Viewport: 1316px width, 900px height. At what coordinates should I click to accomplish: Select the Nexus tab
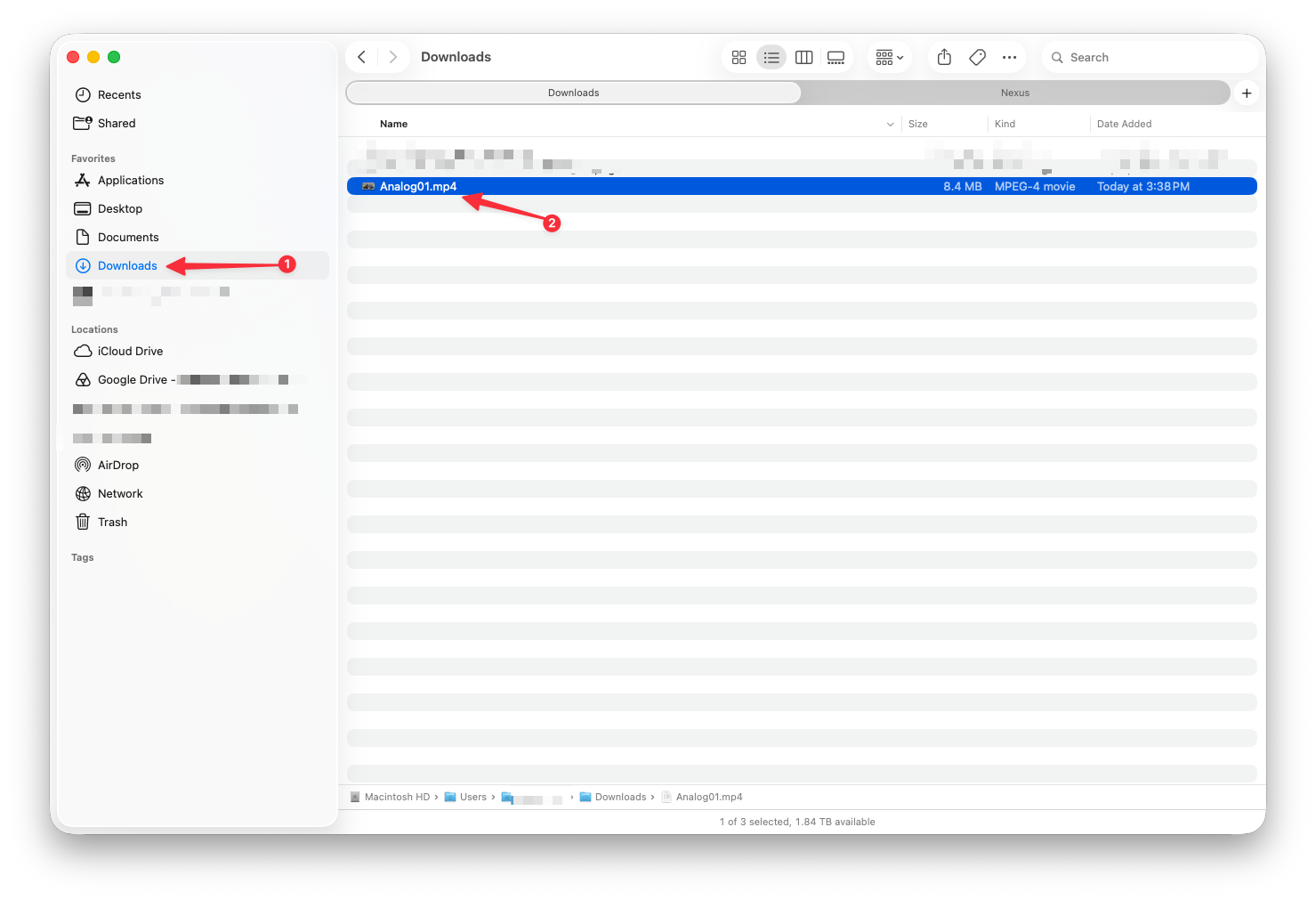pos(1014,93)
